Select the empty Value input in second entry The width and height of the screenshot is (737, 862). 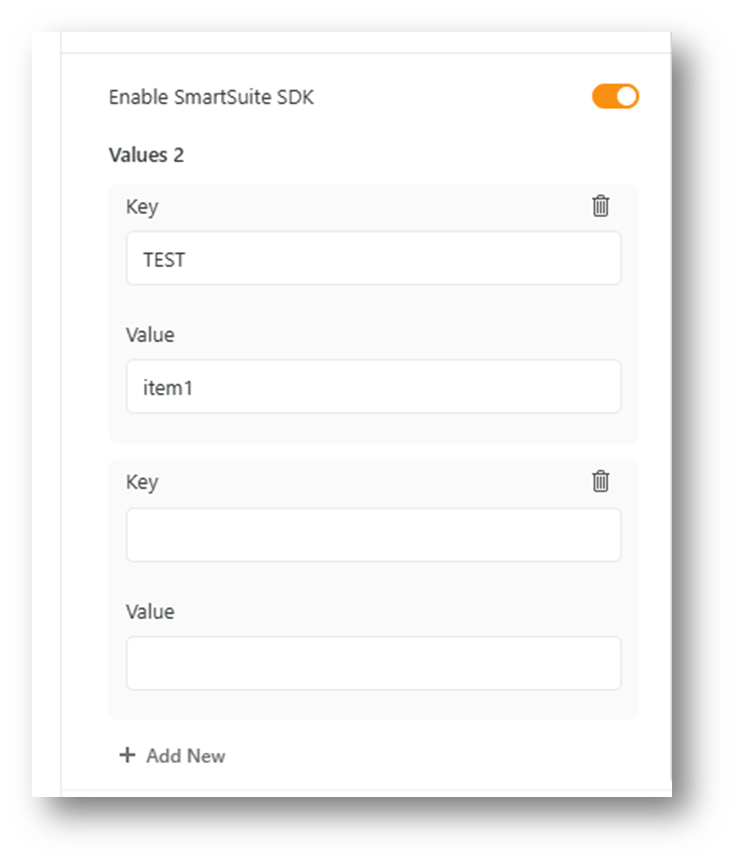(x=373, y=663)
